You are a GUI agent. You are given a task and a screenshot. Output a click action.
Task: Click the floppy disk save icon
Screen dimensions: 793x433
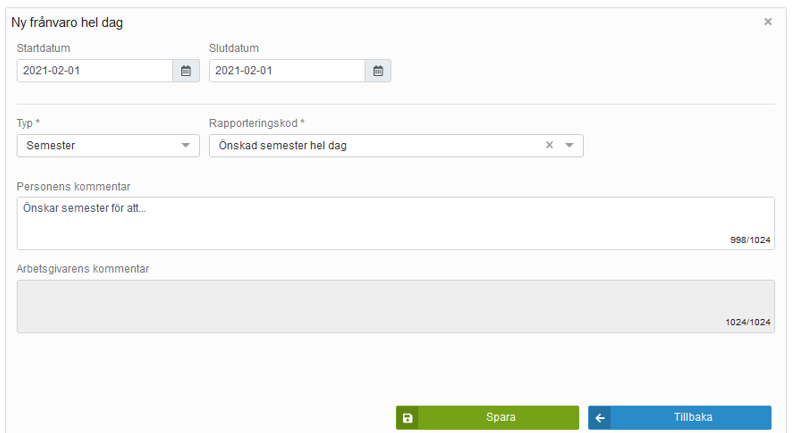click(x=407, y=418)
